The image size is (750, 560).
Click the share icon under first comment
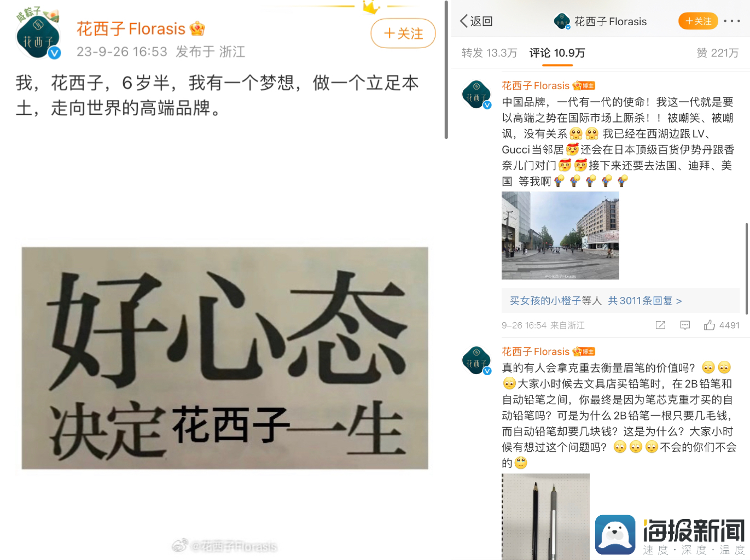coord(661,325)
